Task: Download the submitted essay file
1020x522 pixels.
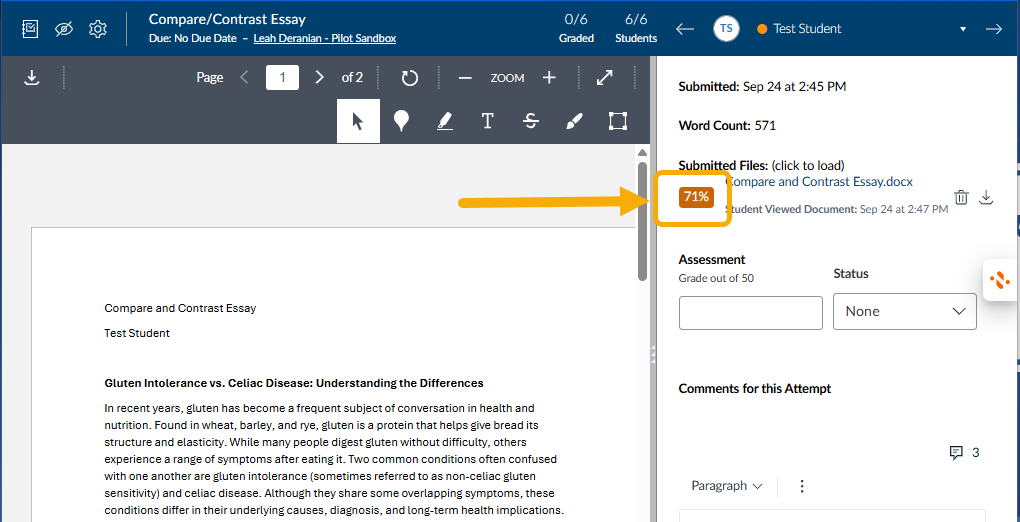Action: tap(986, 197)
